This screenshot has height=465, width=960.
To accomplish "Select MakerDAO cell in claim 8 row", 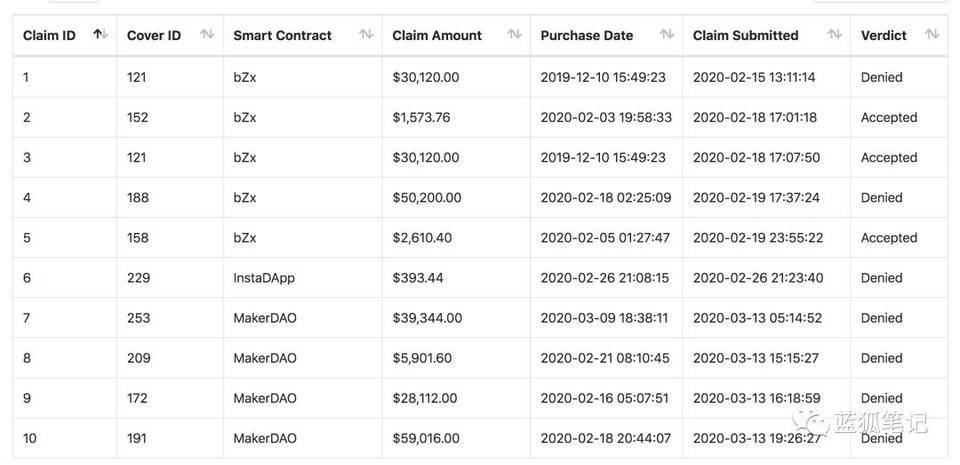I will 265,358.
